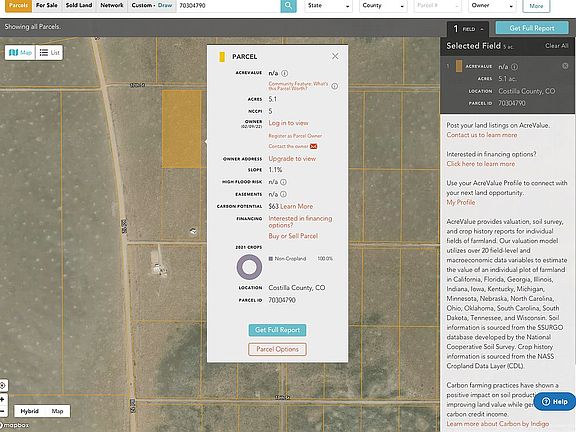Viewport: 576px width, 432px height.
Task: Open AcreValue info in Selected Field panel
Action: (514, 66)
